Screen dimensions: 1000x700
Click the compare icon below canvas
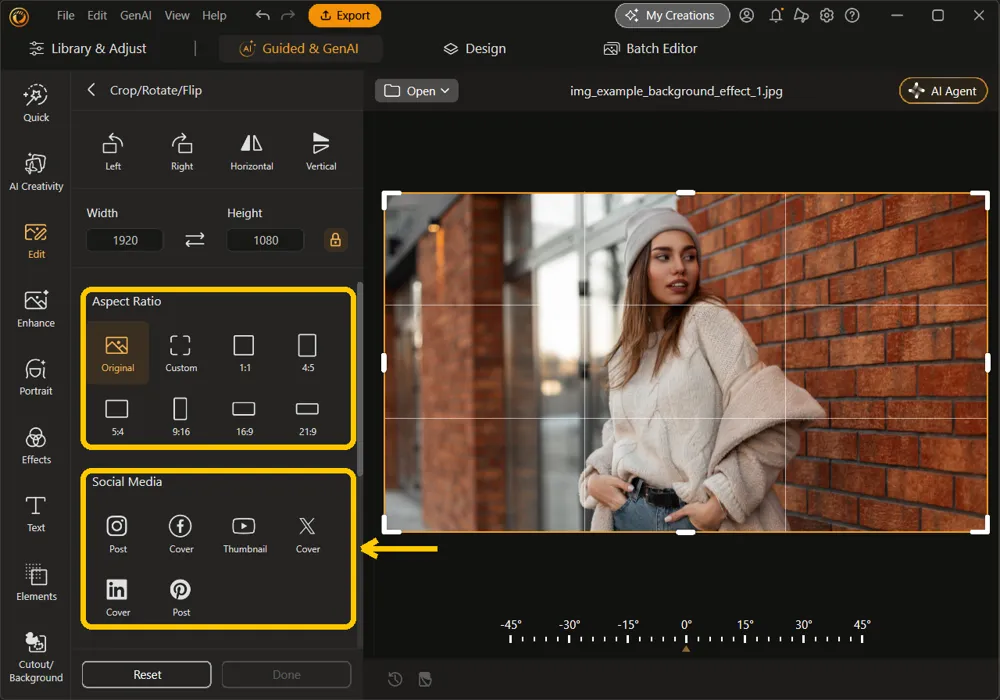pos(425,679)
